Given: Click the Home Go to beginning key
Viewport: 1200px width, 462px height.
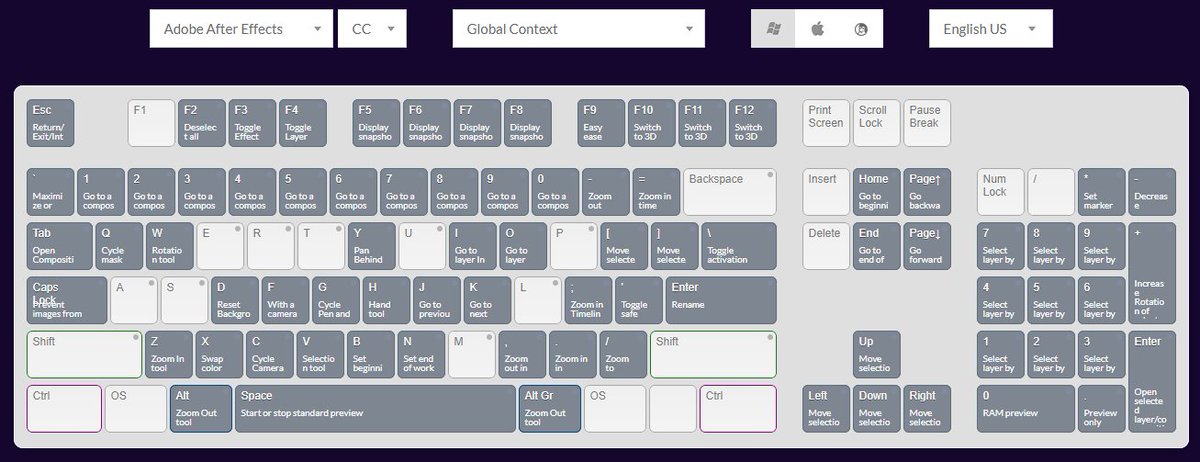Looking at the screenshot, I should pyautogui.click(x=877, y=192).
